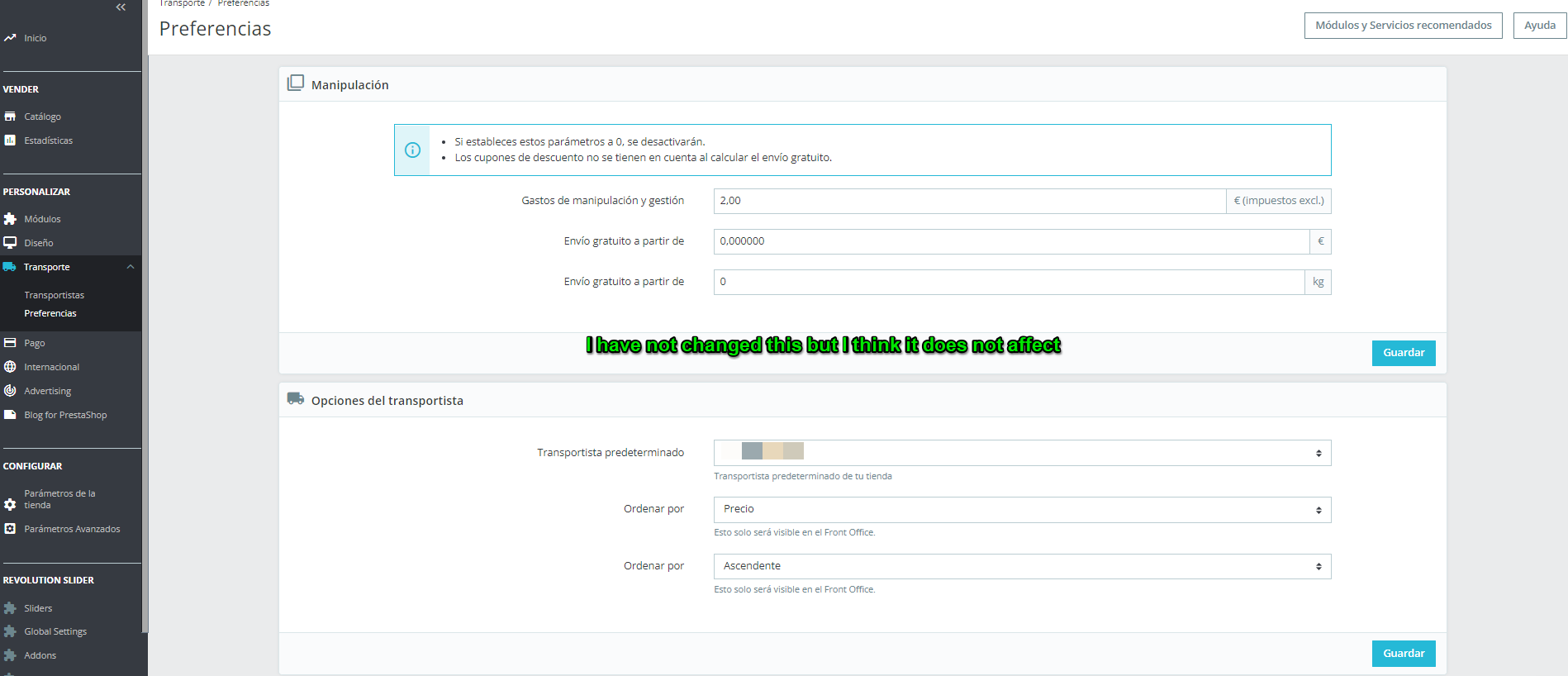Click the Advertising icon

pyautogui.click(x=10, y=391)
